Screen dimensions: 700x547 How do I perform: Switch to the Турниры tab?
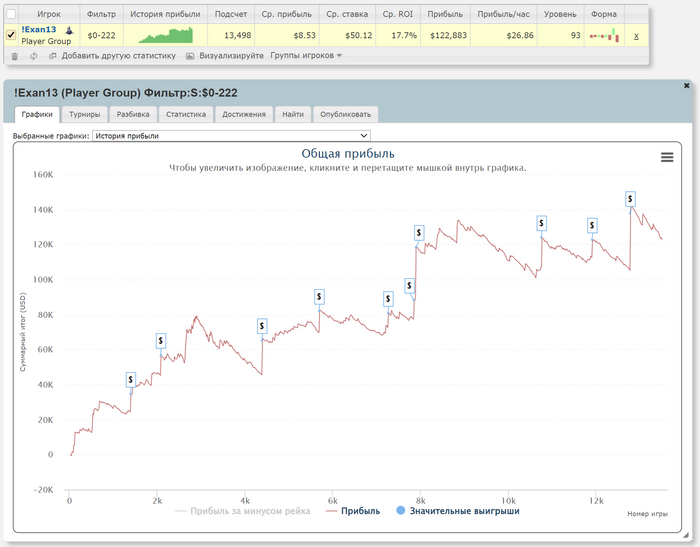pyautogui.click(x=84, y=114)
